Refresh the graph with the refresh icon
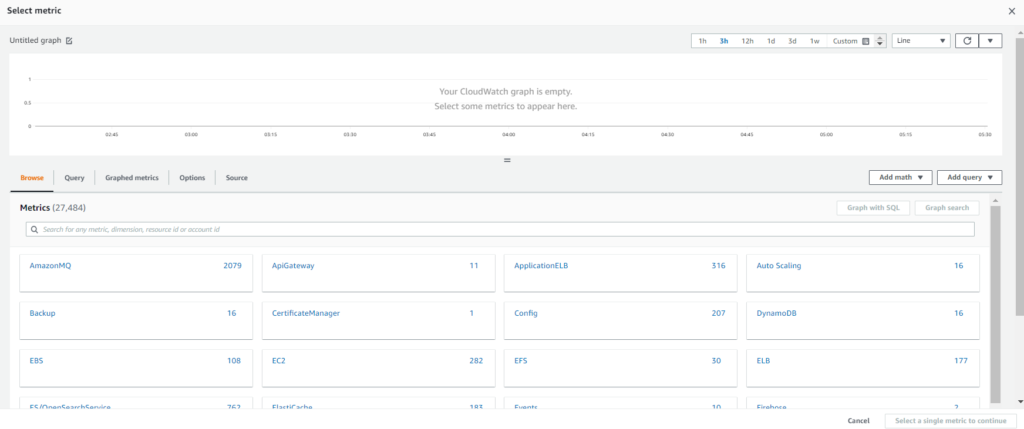The height and width of the screenshot is (429, 1024). (x=967, y=40)
